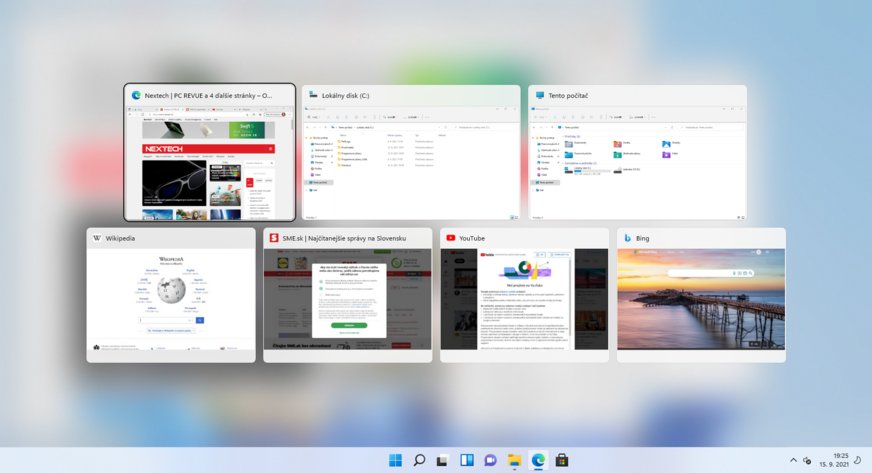Click the Microsoft Edge taskbar icon

[x=539, y=460]
